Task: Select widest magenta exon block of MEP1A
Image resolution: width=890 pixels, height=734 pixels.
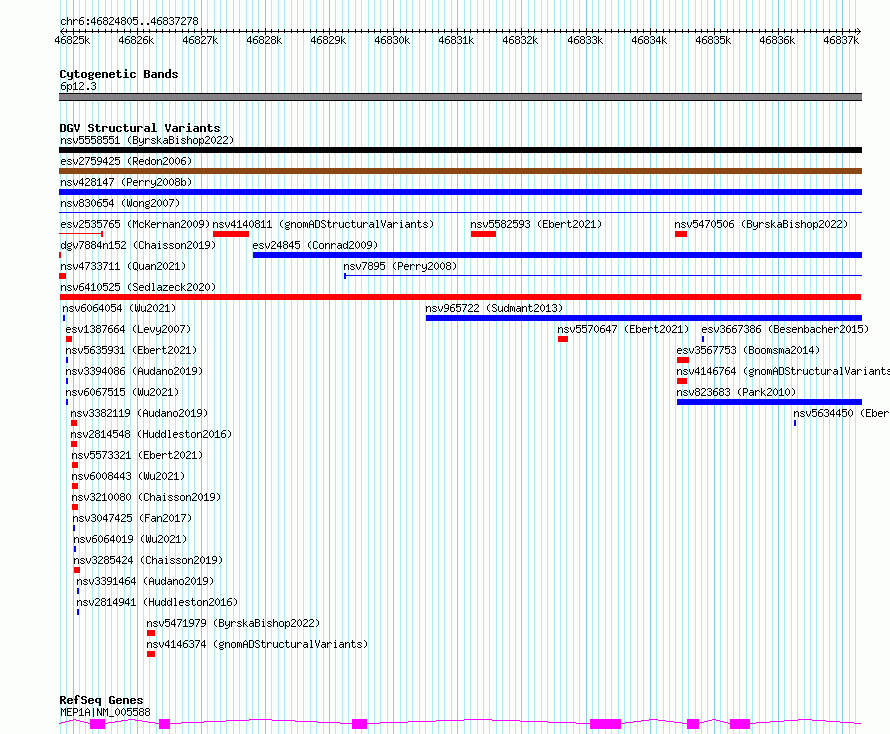Action: [606, 724]
